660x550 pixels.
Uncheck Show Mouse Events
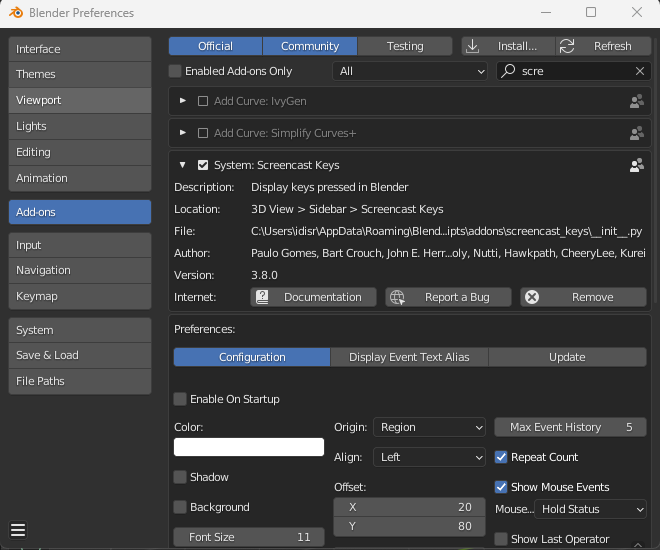501,487
